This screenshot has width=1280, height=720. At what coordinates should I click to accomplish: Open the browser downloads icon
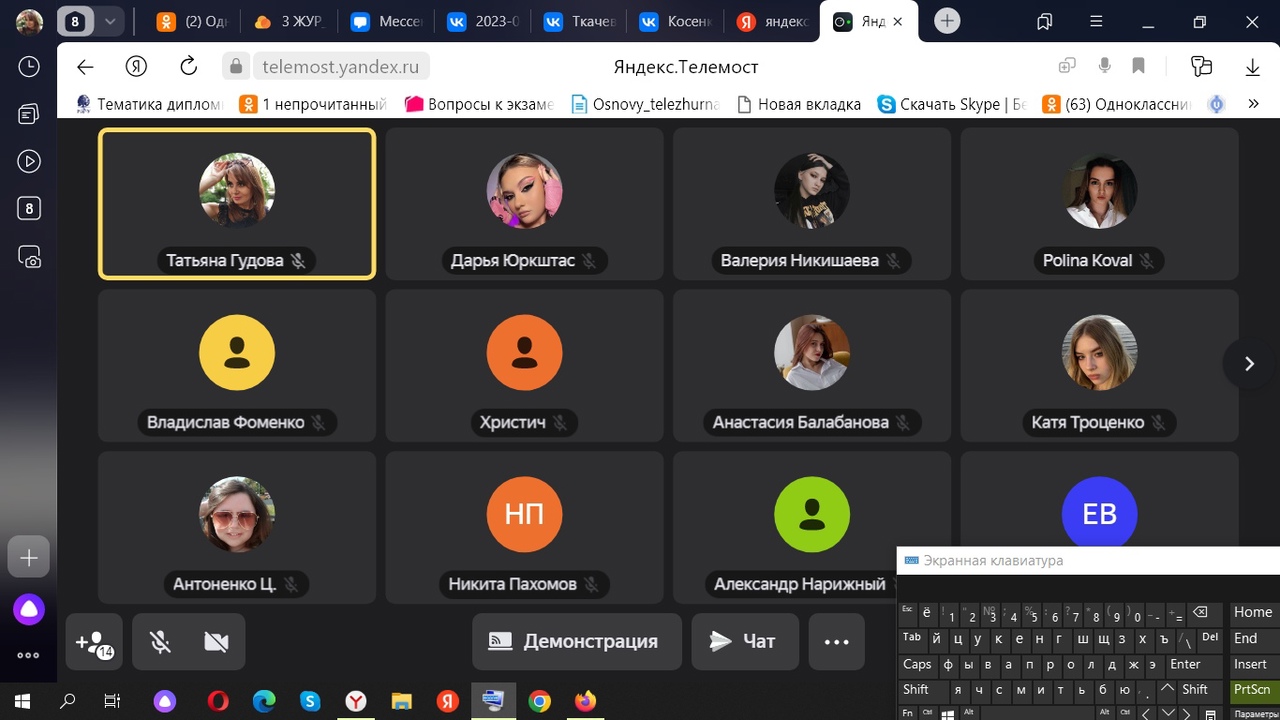coord(1252,67)
